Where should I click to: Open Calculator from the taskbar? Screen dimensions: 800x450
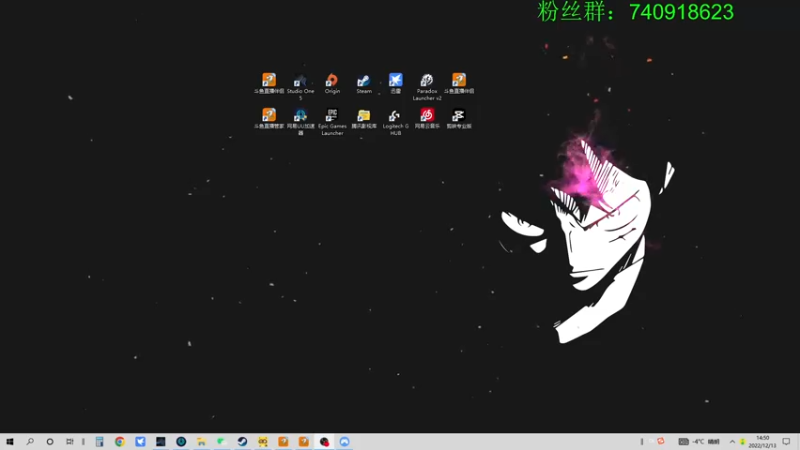pyautogui.click(x=99, y=441)
